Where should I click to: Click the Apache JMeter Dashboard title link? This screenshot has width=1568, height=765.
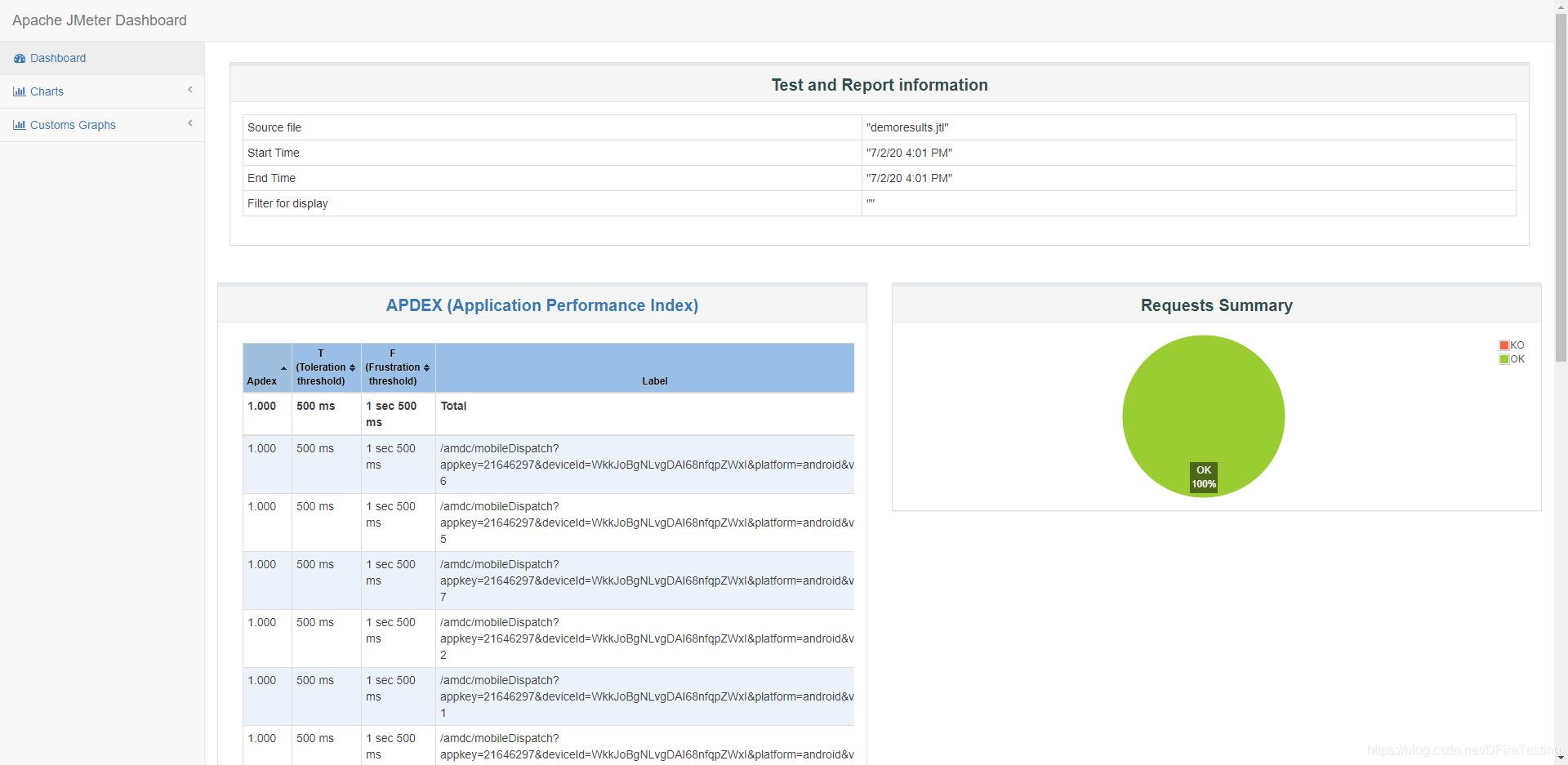pyautogui.click(x=100, y=20)
